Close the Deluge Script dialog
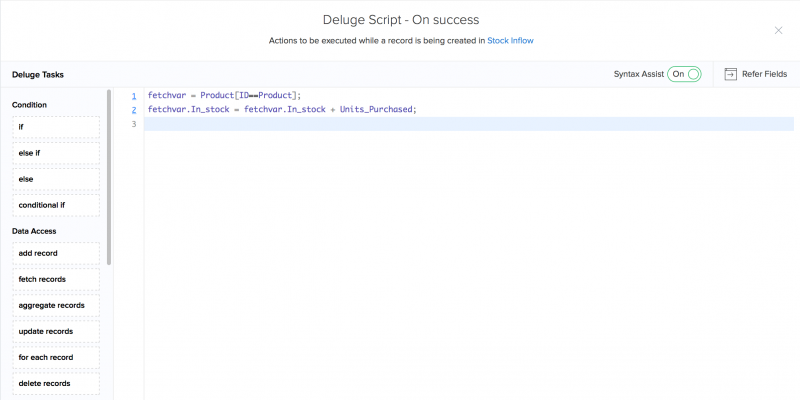The image size is (800, 400). [778, 30]
